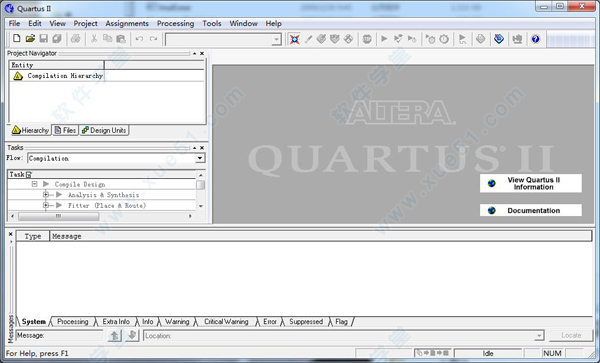Switch to the Processing messages tab
The width and height of the screenshot is (600, 363).
[73, 322]
